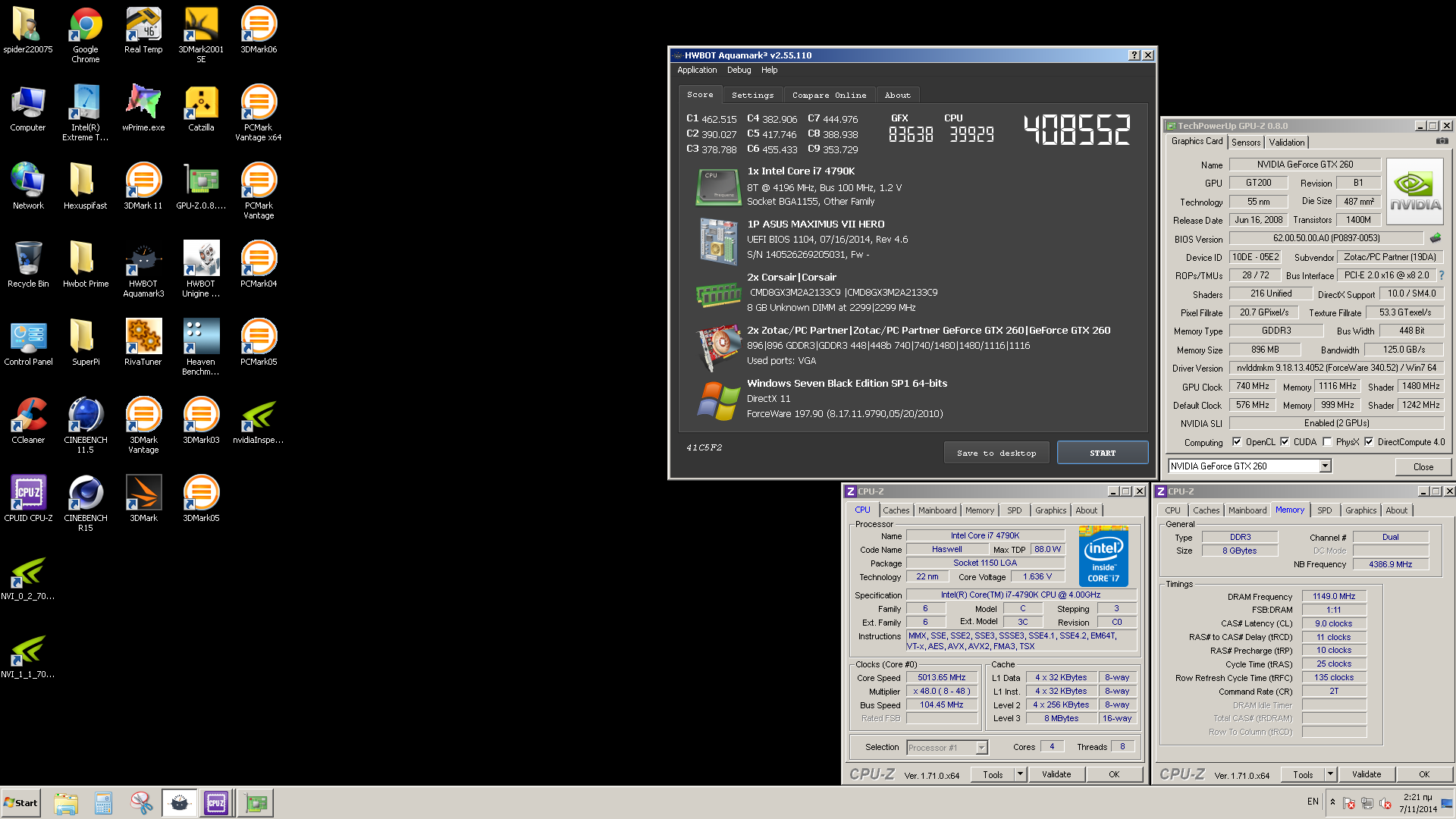Screen dimensions: 1456x819
Task: Launch CINEBENCH 11.5 shortcut
Action: tap(86, 425)
